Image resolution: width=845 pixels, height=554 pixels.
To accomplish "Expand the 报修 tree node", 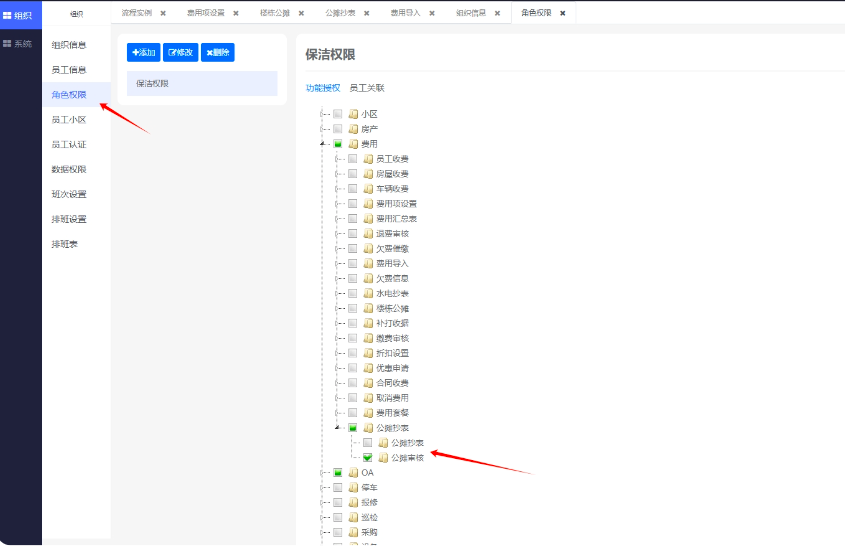I will (x=322, y=502).
